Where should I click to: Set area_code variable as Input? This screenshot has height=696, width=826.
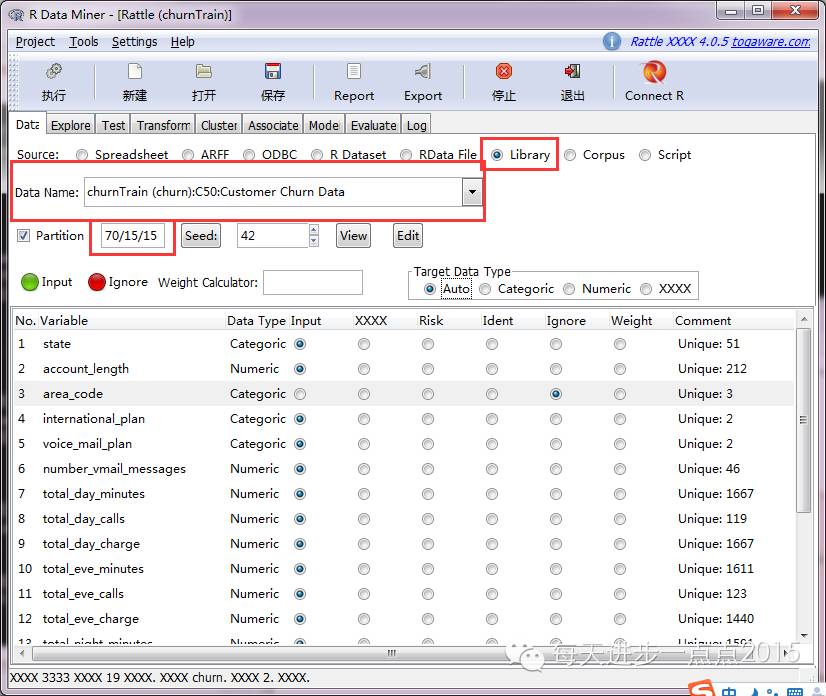300,394
